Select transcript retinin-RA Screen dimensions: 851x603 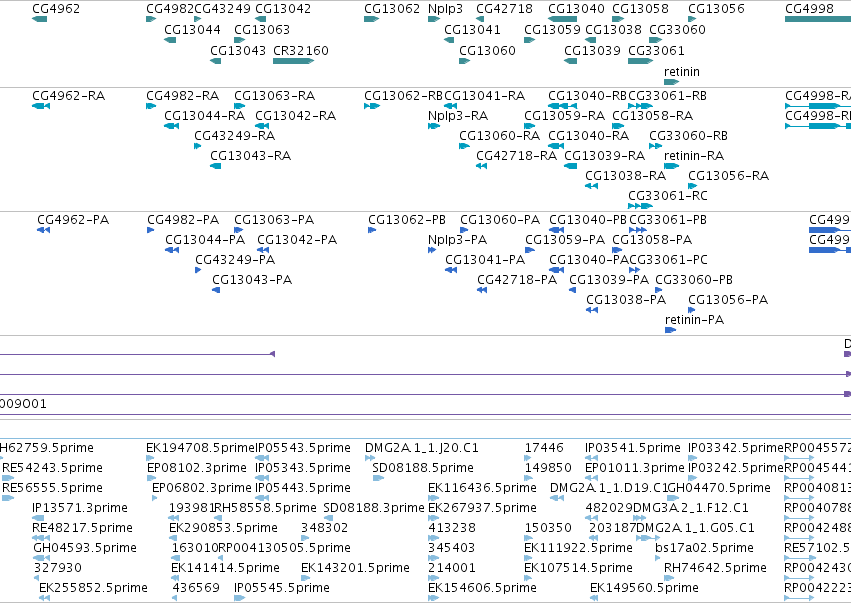pyautogui.click(x=694, y=156)
